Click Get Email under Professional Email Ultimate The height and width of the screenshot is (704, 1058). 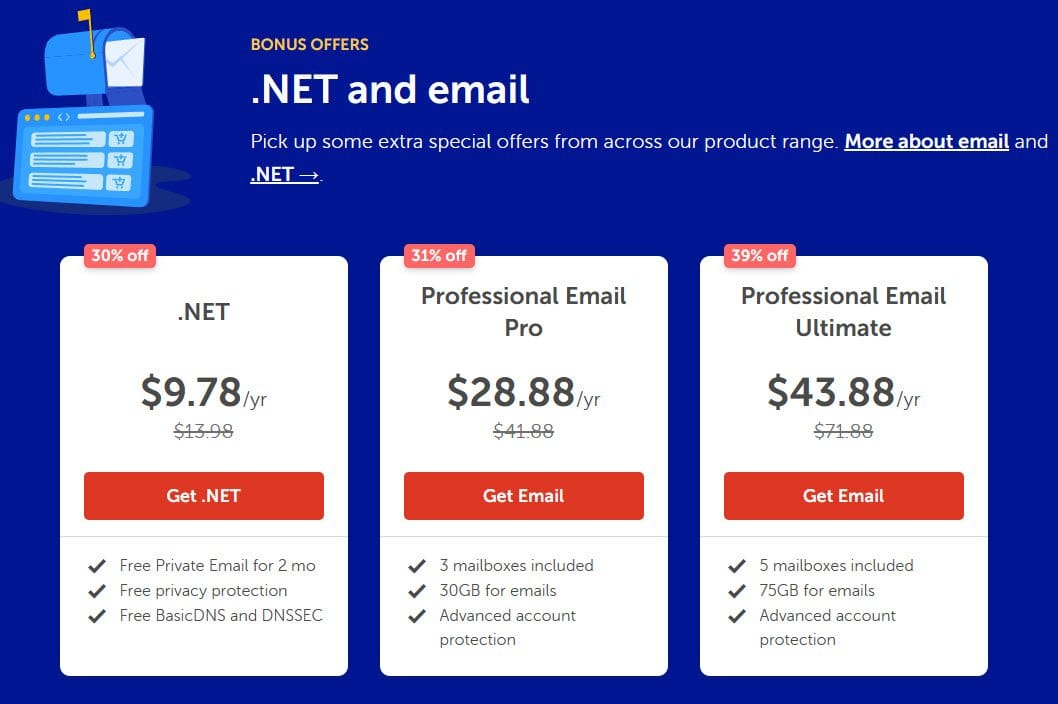843,495
